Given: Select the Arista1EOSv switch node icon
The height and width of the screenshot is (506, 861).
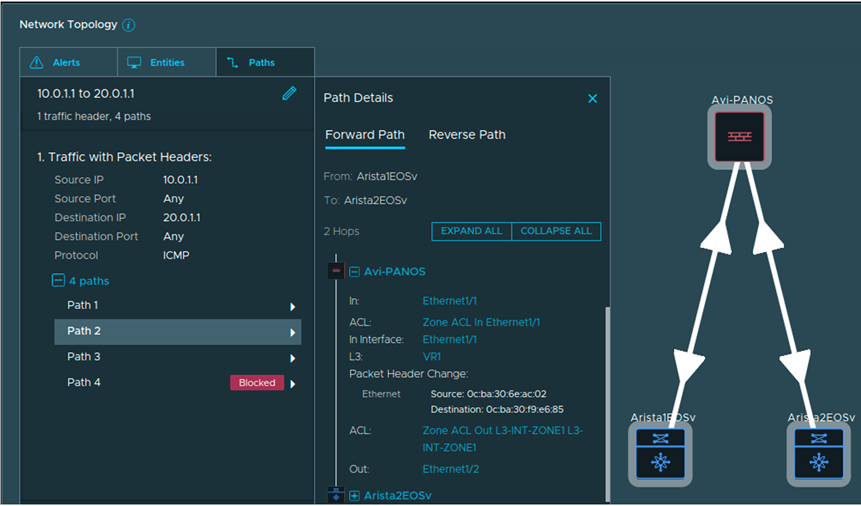Looking at the screenshot, I should point(662,453).
